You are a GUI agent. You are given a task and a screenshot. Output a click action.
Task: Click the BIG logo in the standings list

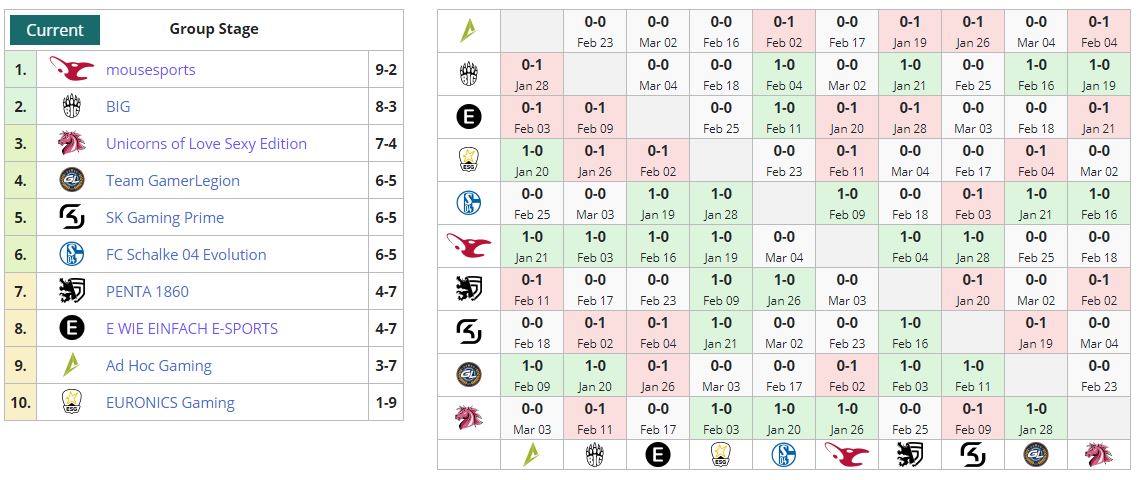71,107
